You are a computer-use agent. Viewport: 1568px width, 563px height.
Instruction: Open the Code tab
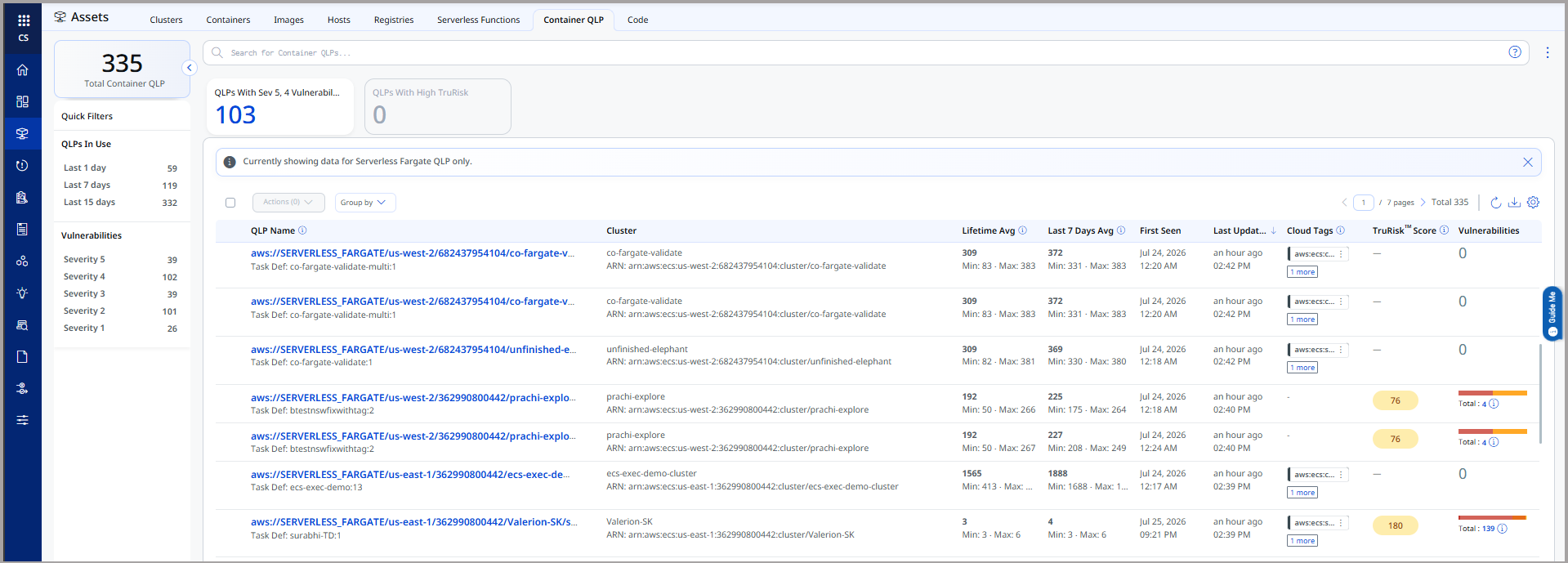638,20
